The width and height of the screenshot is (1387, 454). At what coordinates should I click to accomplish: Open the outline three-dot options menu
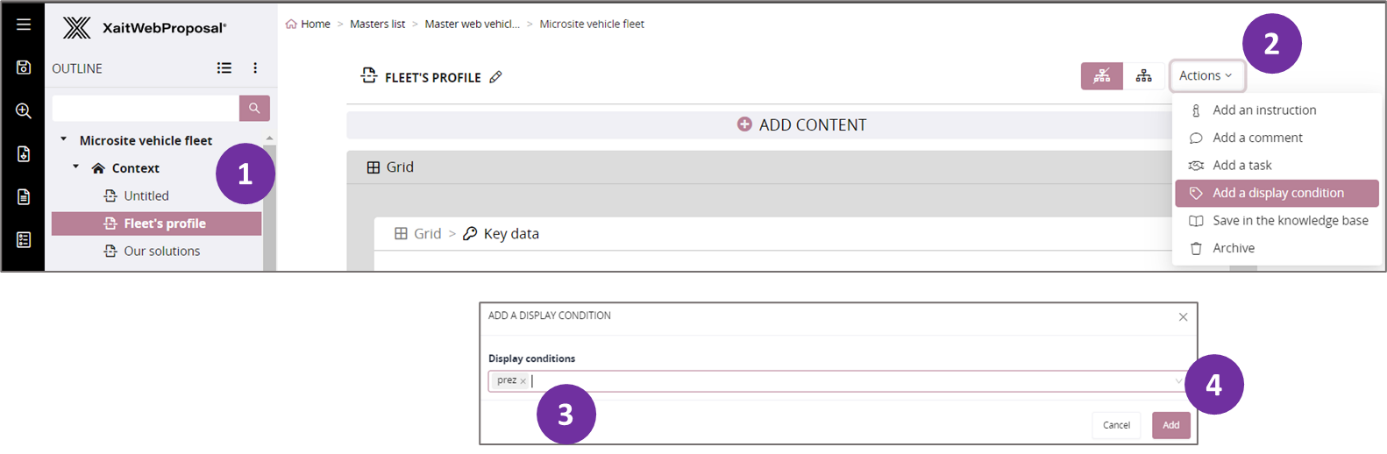(x=255, y=68)
